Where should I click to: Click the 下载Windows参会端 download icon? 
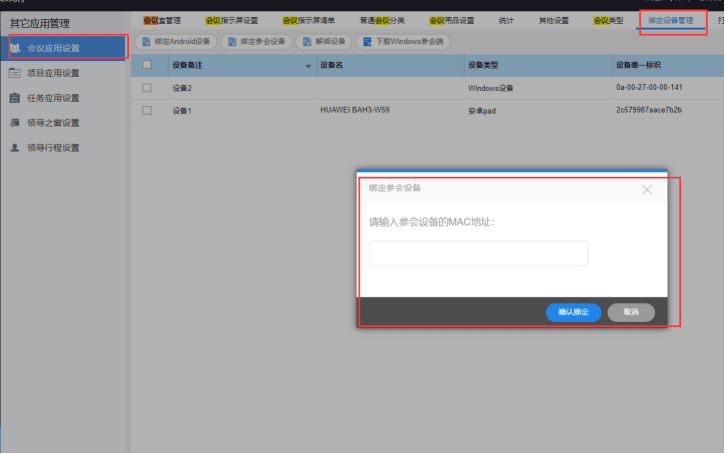(x=367, y=42)
